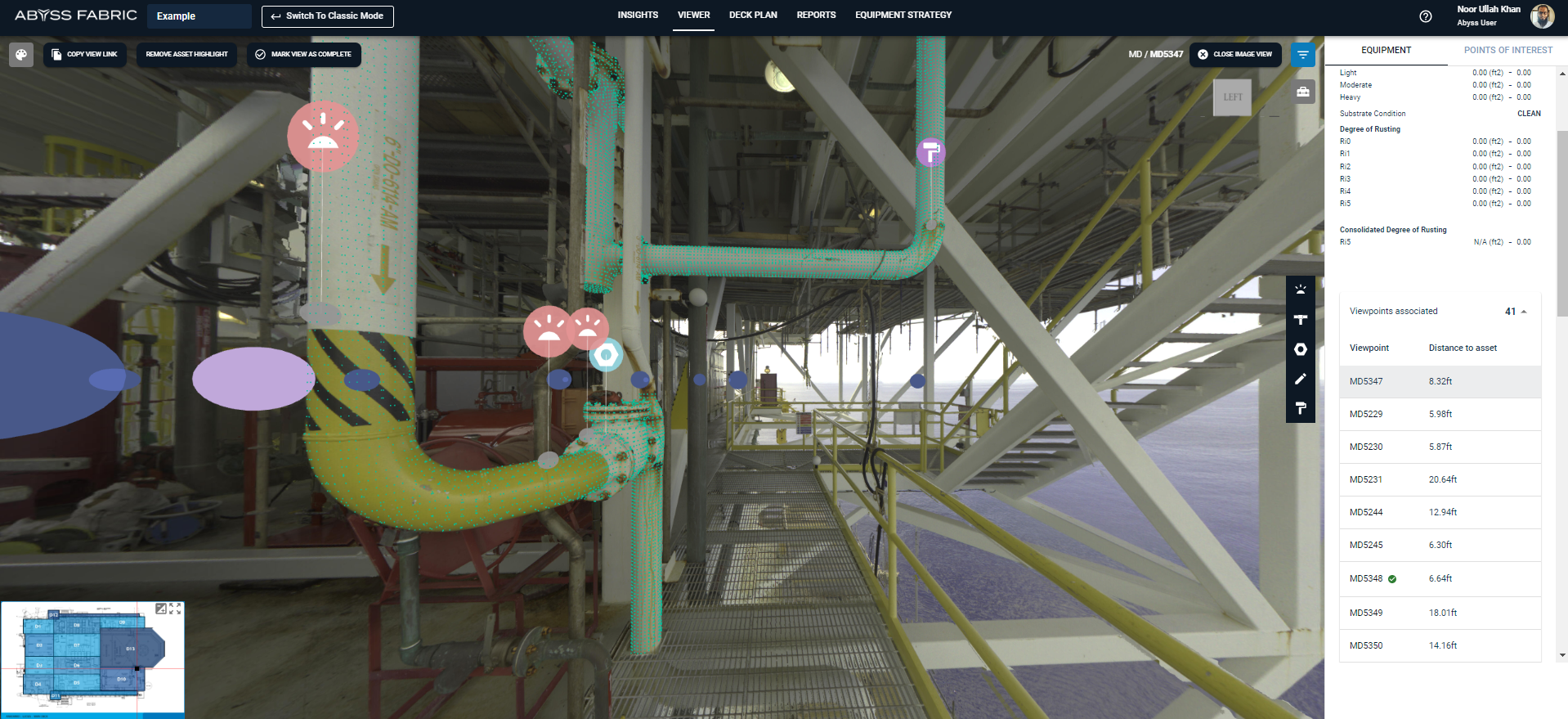Switch to Points of Interest tab
The width and height of the screenshot is (1568, 719).
point(1508,51)
